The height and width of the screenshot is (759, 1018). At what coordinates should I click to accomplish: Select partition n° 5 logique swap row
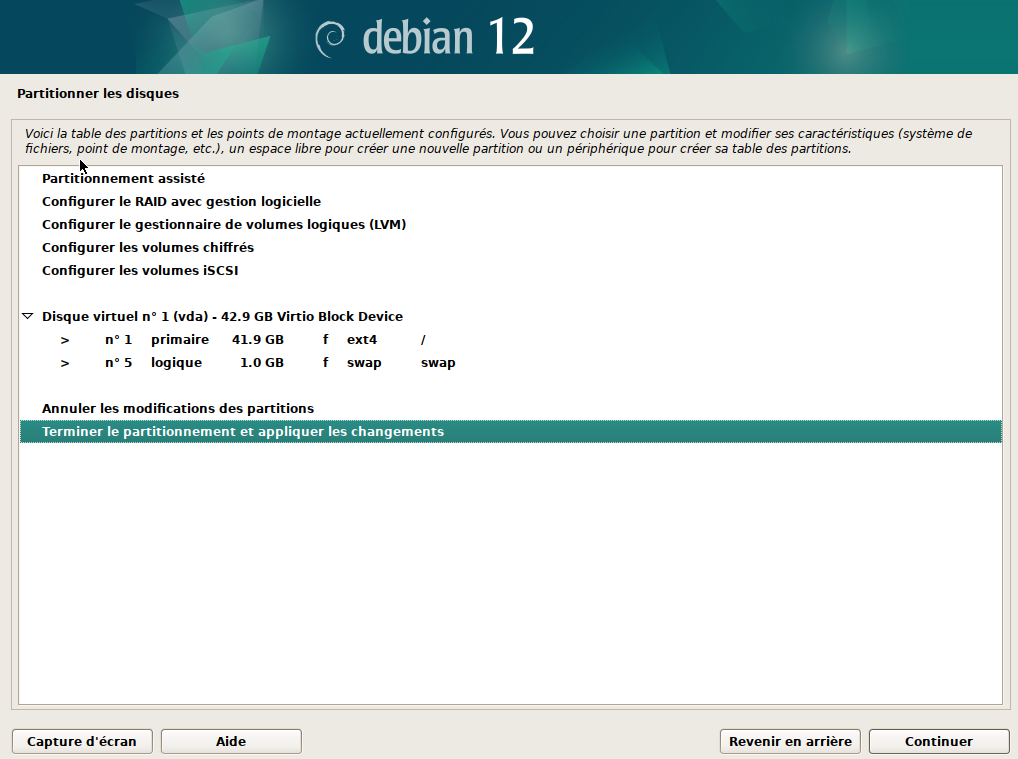(x=510, y=362)
